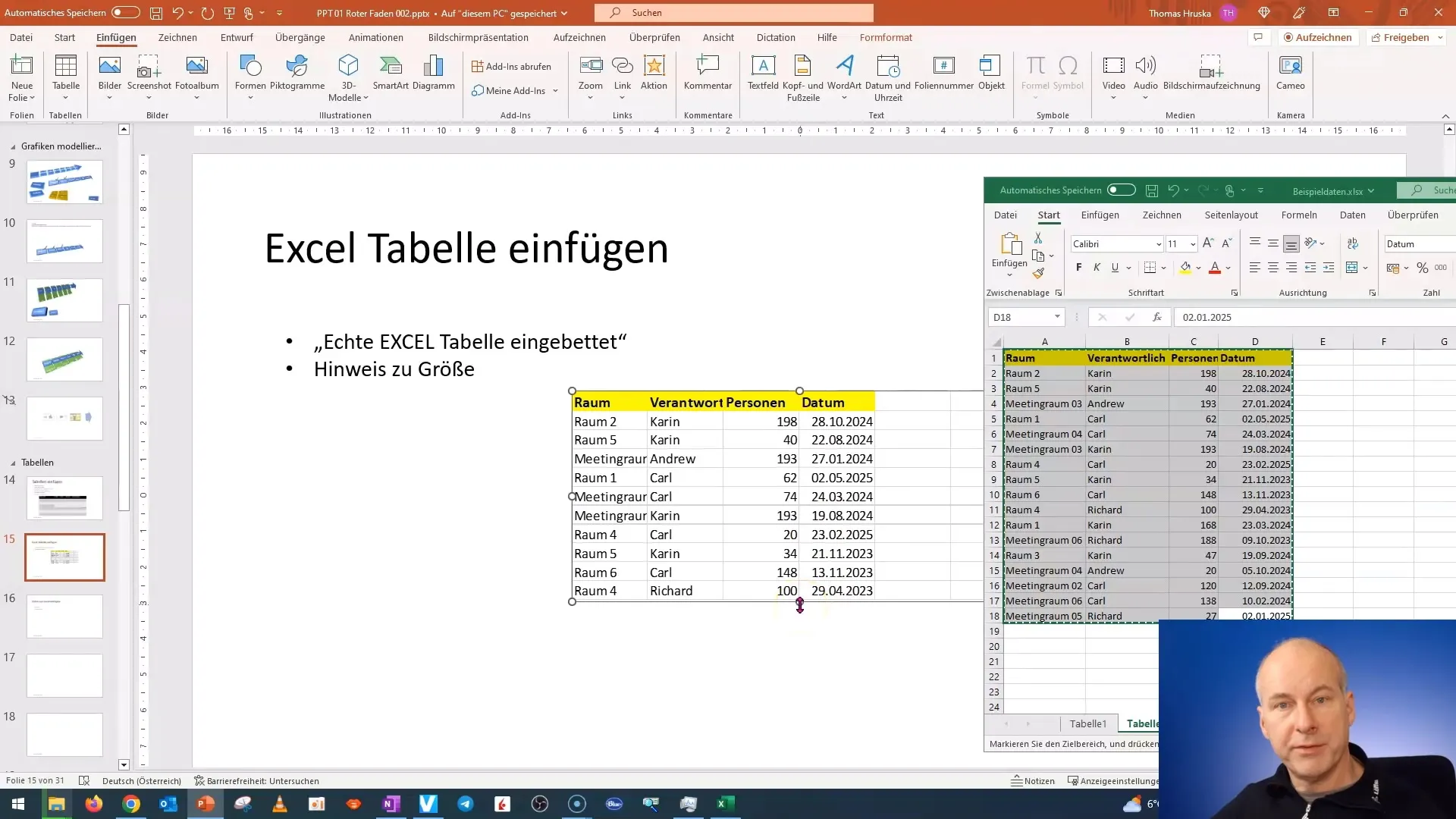Click the 3D-Modelle icon
1456x819 pixels.
[348, 67]
